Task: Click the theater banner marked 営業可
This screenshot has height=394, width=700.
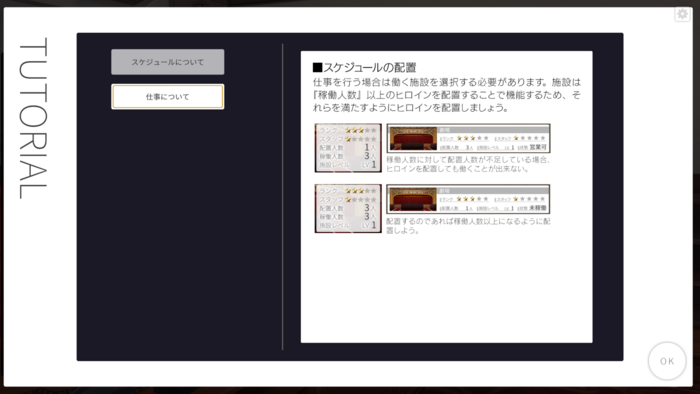Action: click(468, 138)
